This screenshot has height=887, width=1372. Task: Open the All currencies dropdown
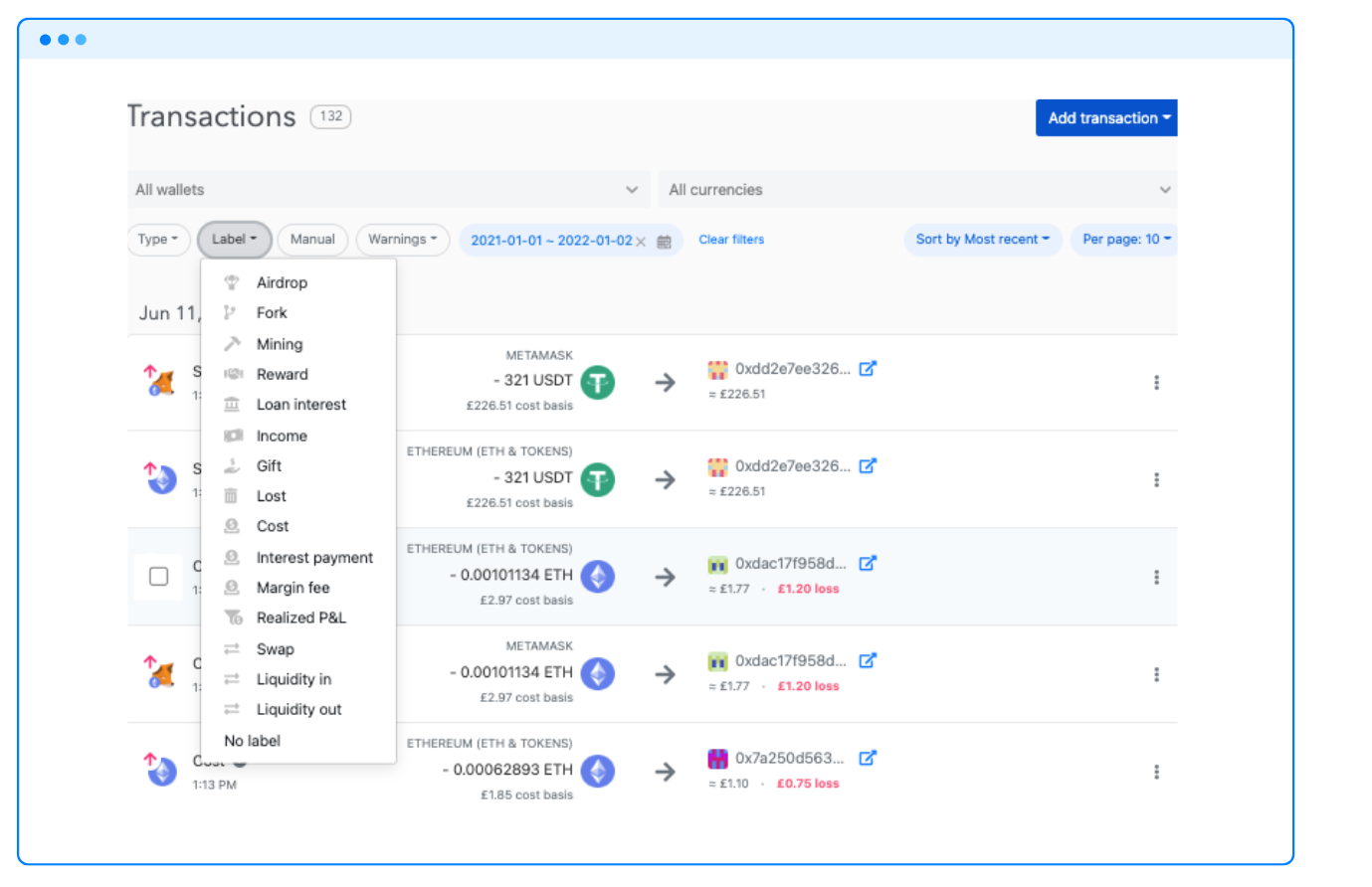coord(917,190)
